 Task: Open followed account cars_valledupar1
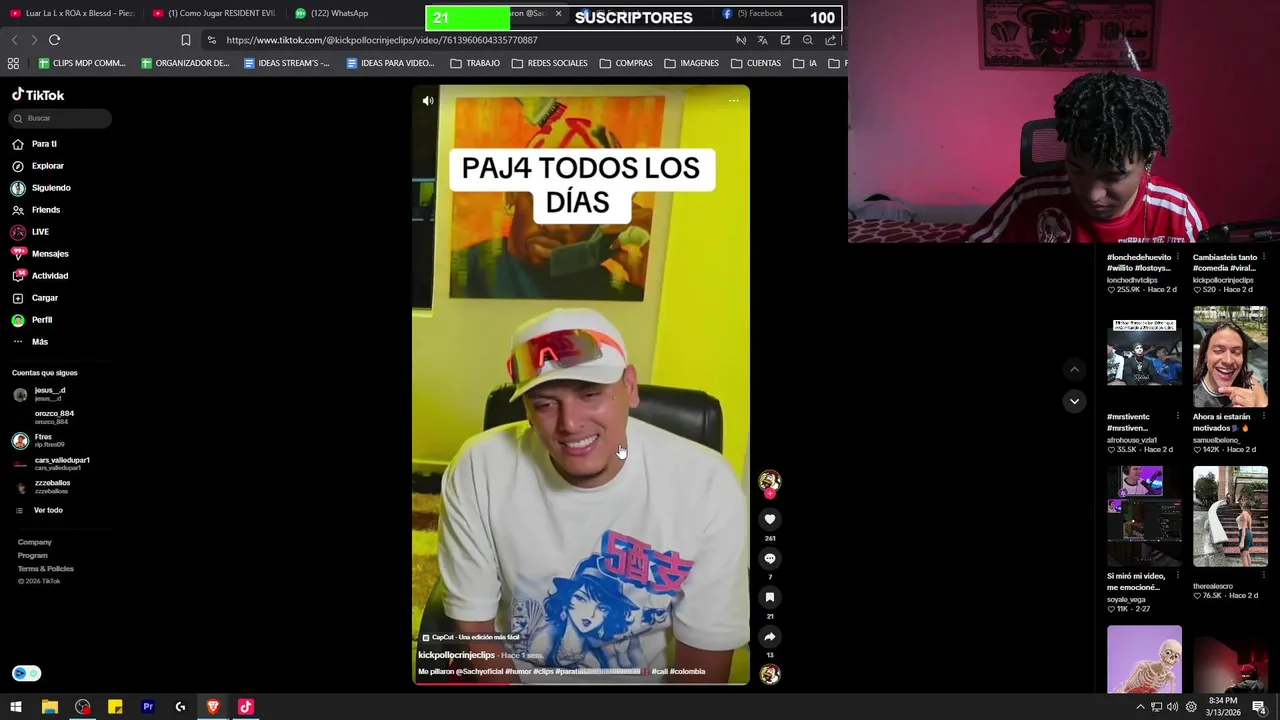tap(51, 463)
